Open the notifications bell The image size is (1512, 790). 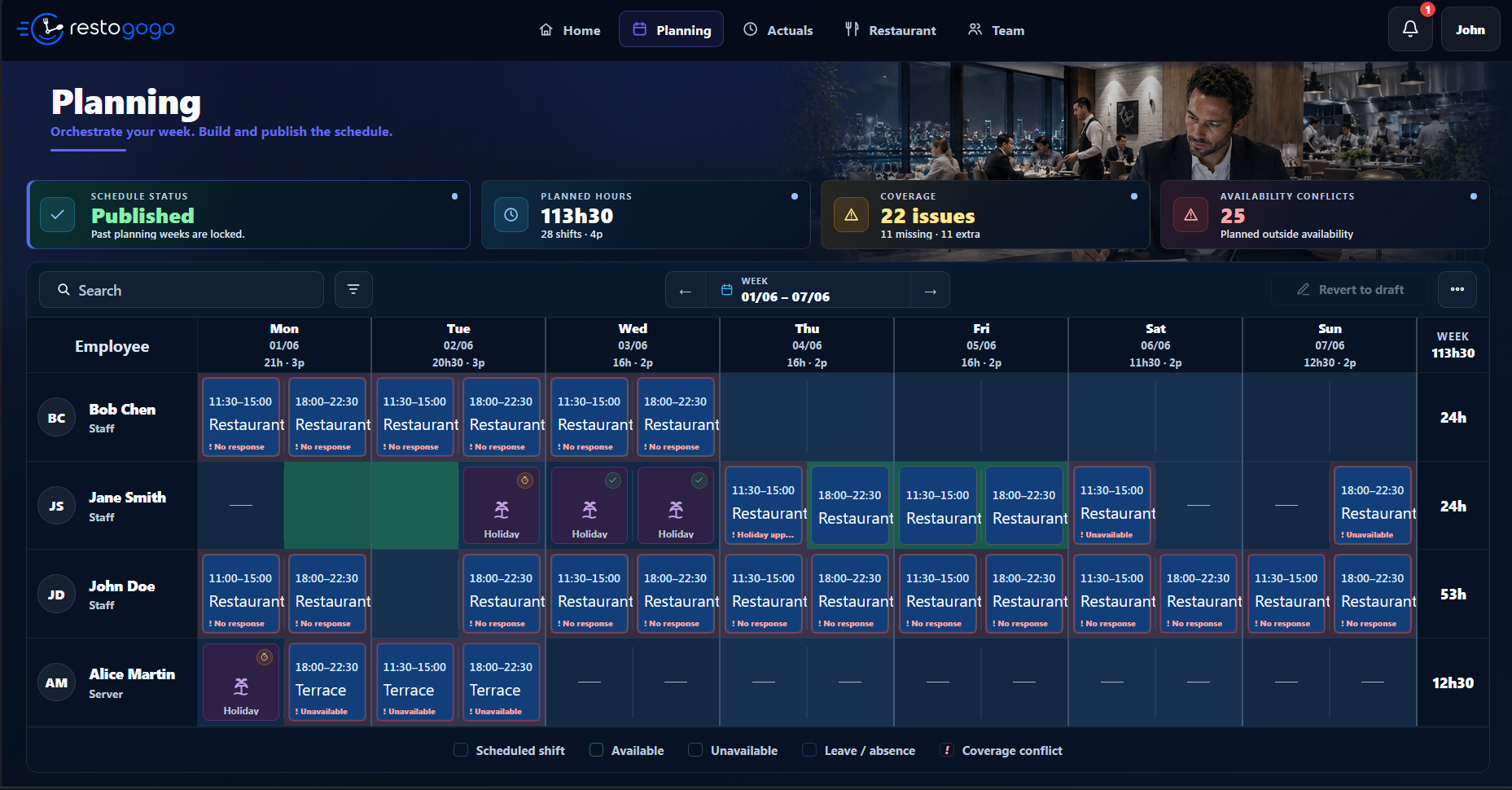click(1410, 29)
